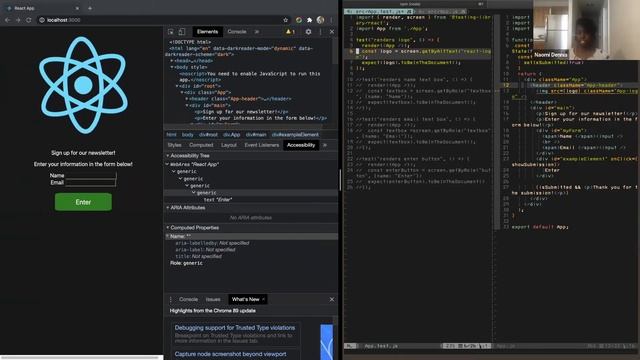Open the Computed pane tab

click(201, 145)
